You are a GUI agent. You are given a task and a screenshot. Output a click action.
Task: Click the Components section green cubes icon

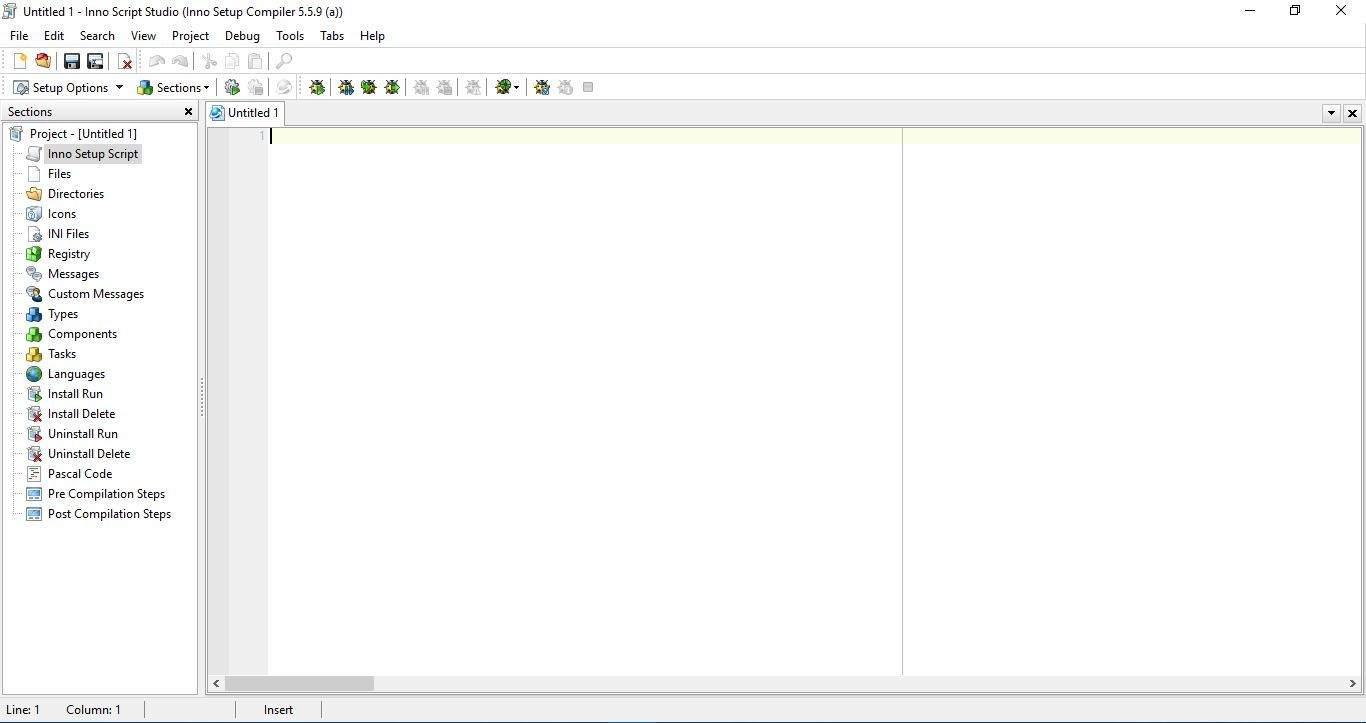click(34, 333)
